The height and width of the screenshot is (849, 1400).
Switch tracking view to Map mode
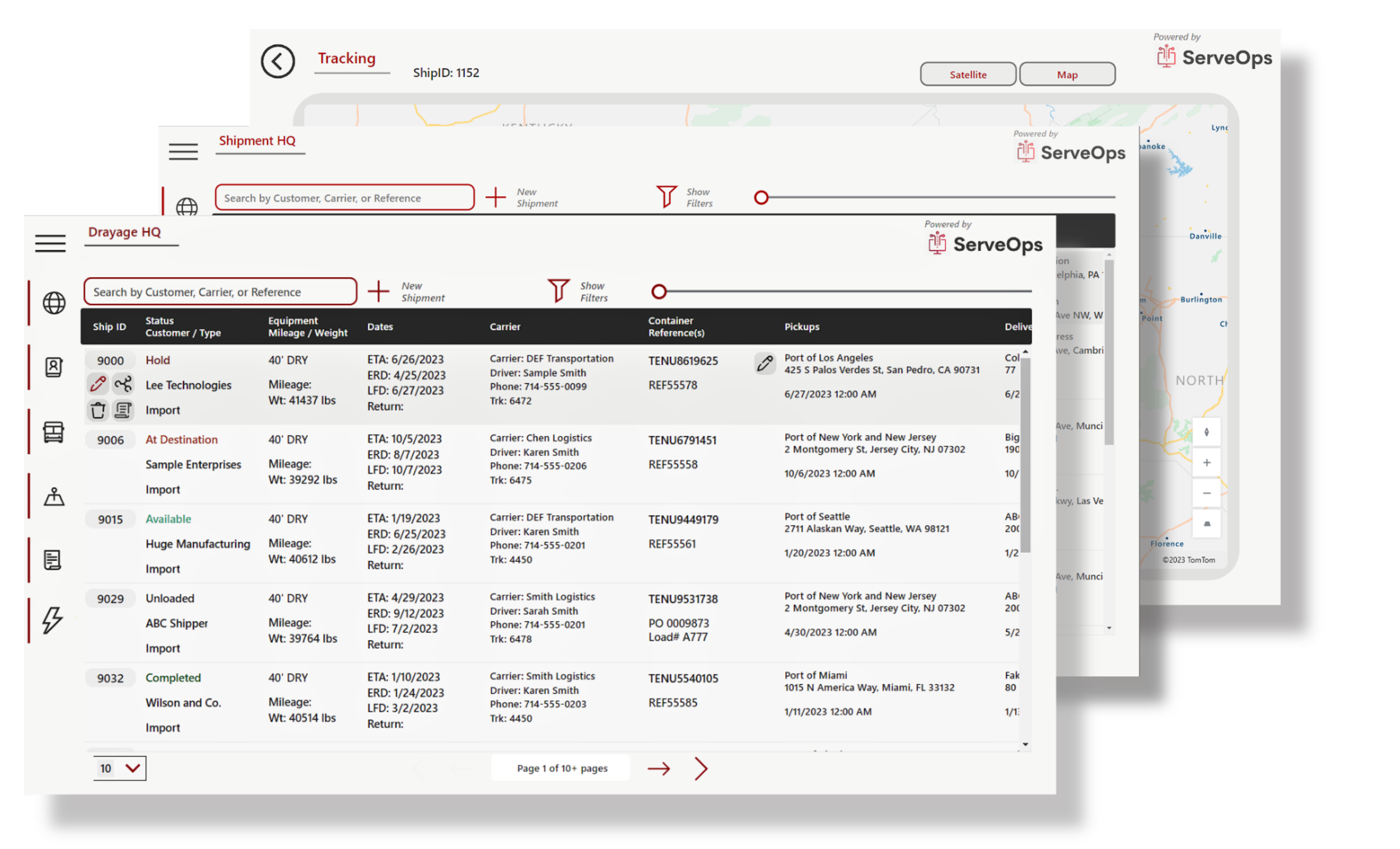click(1066, 74)
